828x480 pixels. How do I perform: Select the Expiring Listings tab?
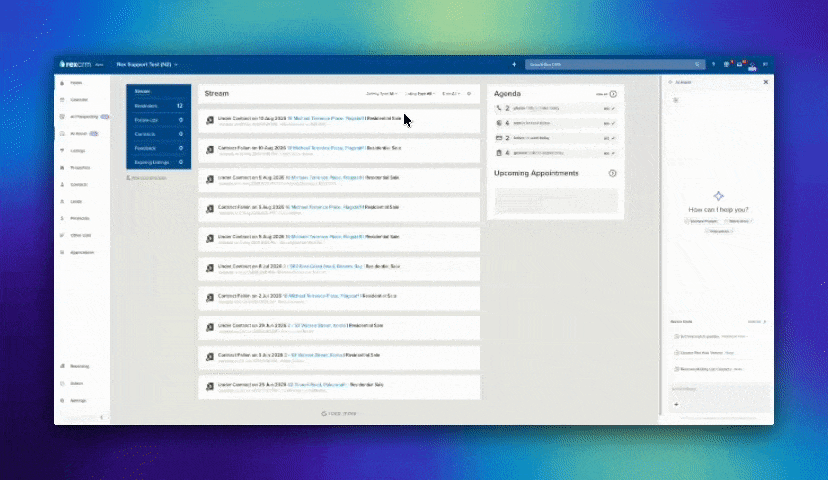[158, 162]
